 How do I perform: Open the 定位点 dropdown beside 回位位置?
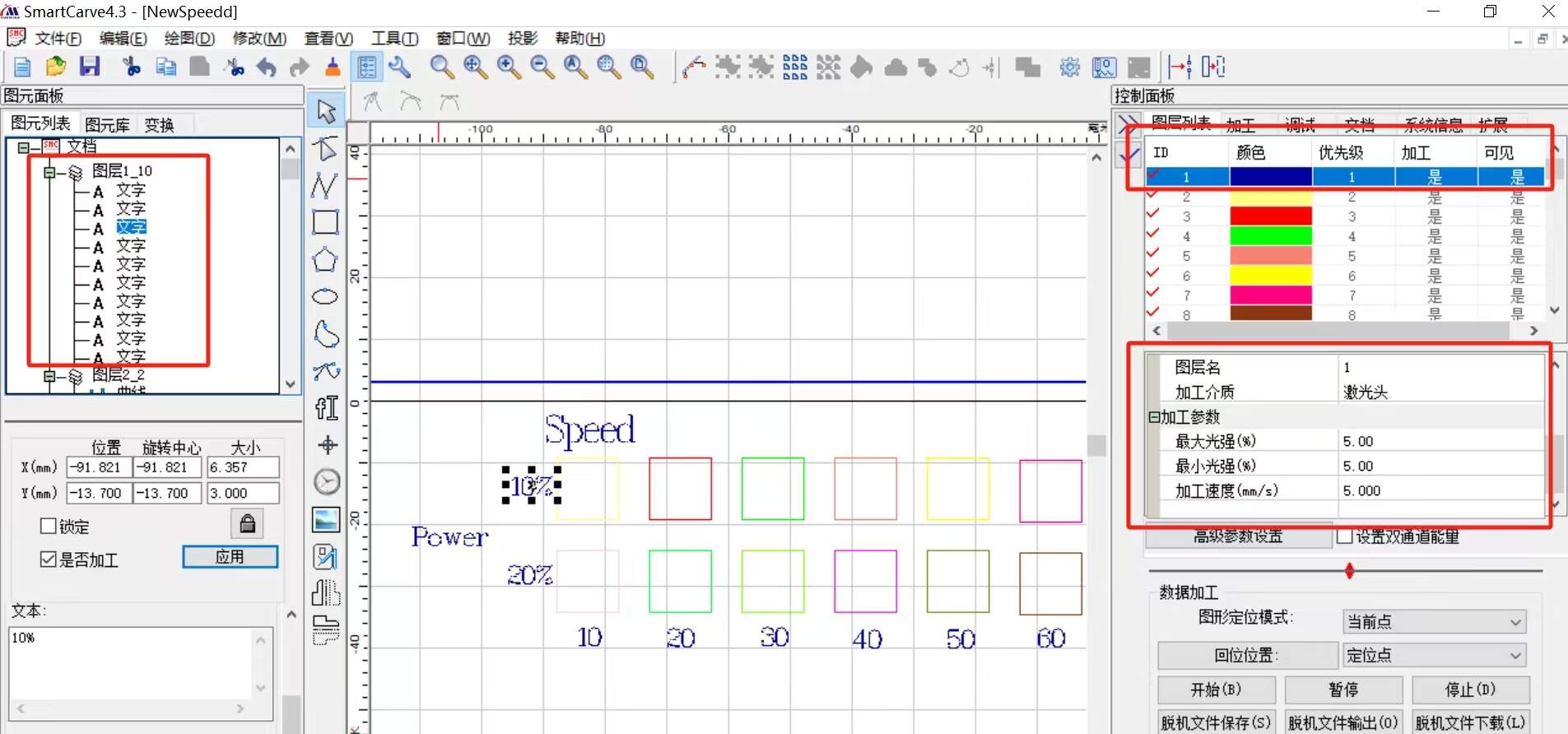[x=1434, y=655]
